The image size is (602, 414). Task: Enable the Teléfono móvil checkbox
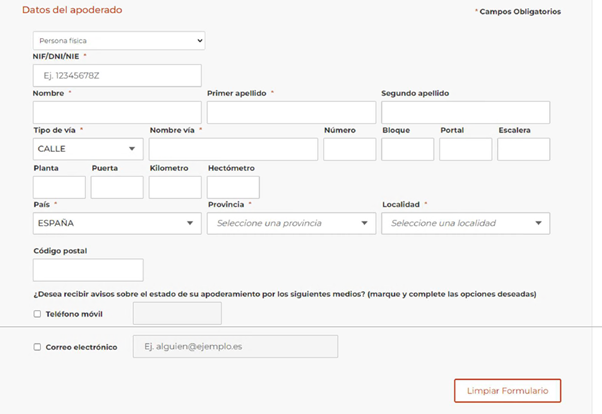pyautogui.click(x=38, y=314)
